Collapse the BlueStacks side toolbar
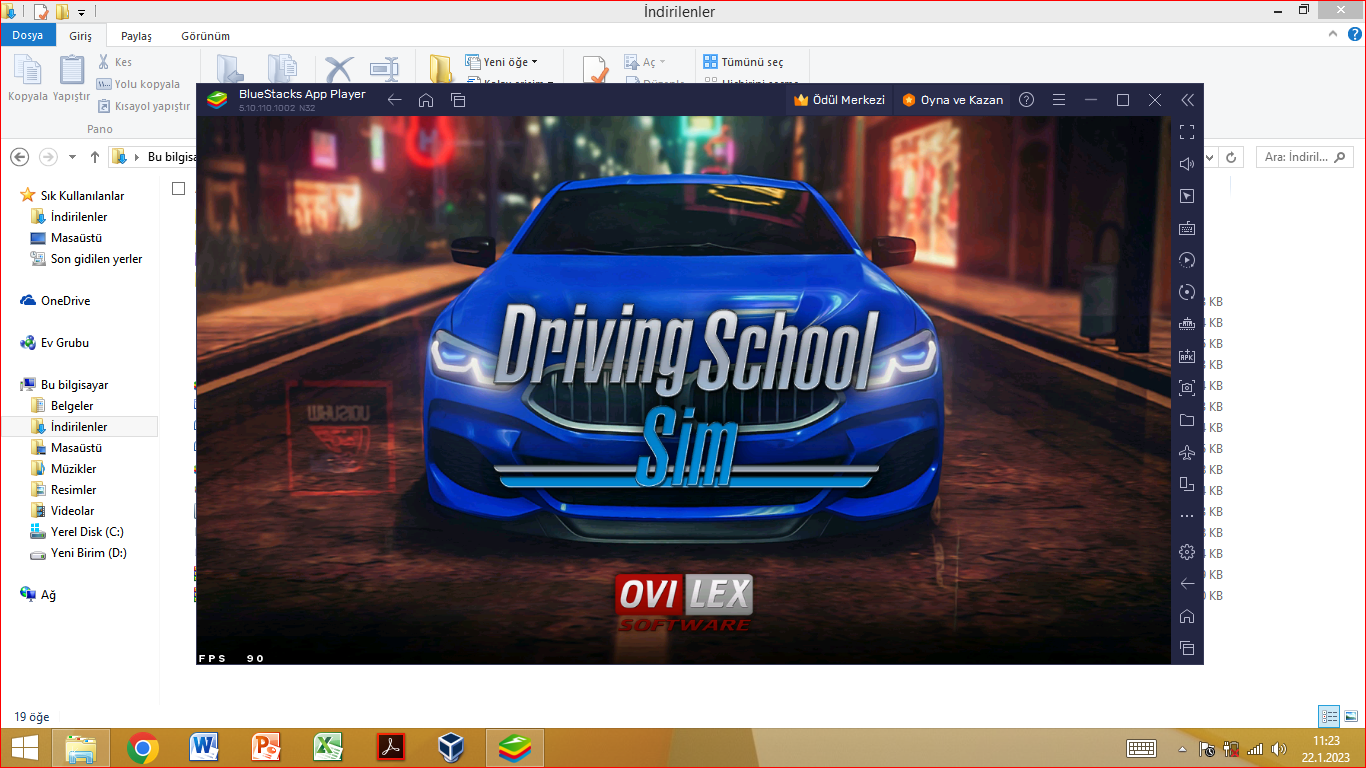The width and height of the screenshot is (1366, 768). coord(1187,100)
